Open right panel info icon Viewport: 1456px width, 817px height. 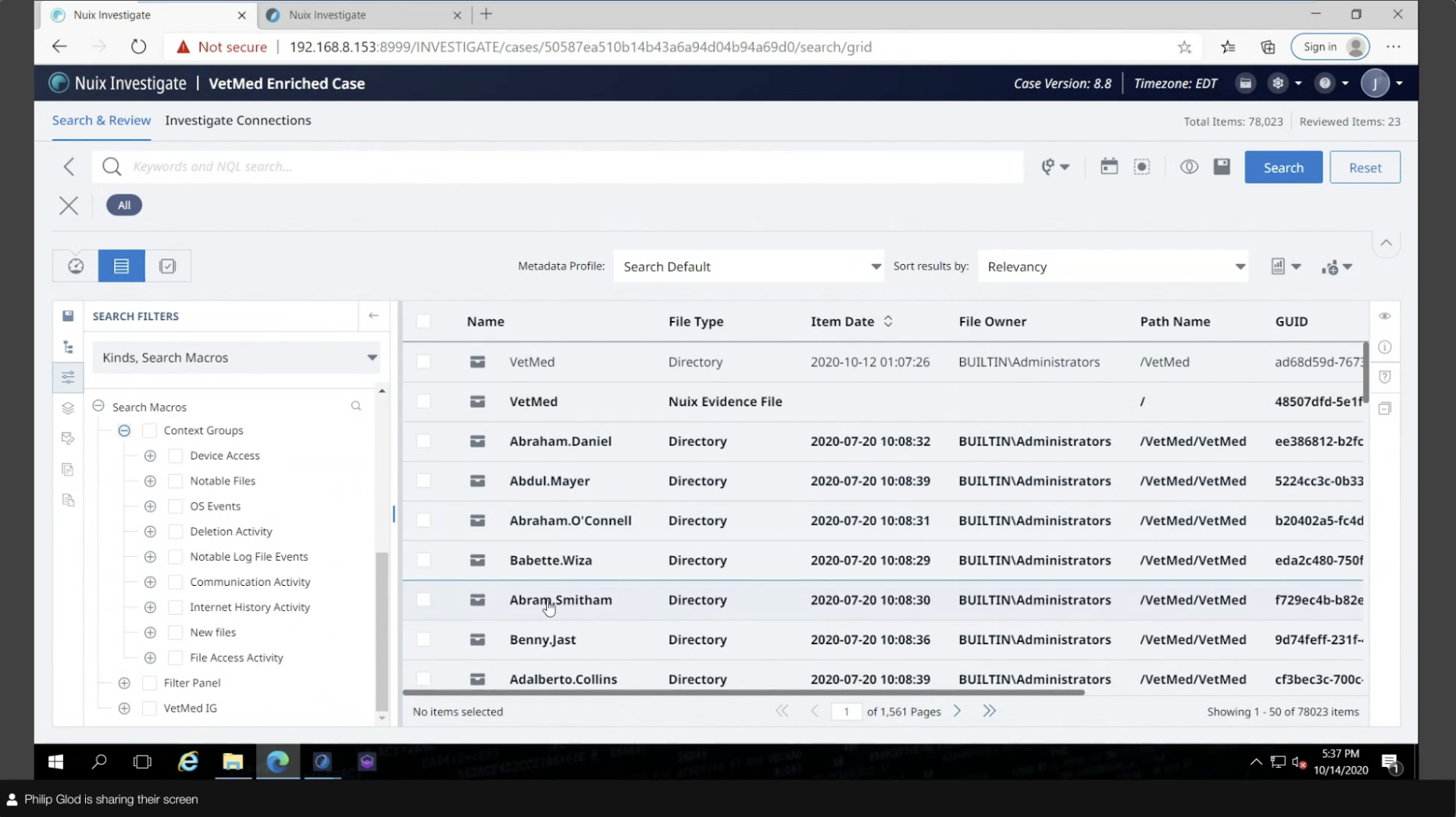coord(1385,347)
